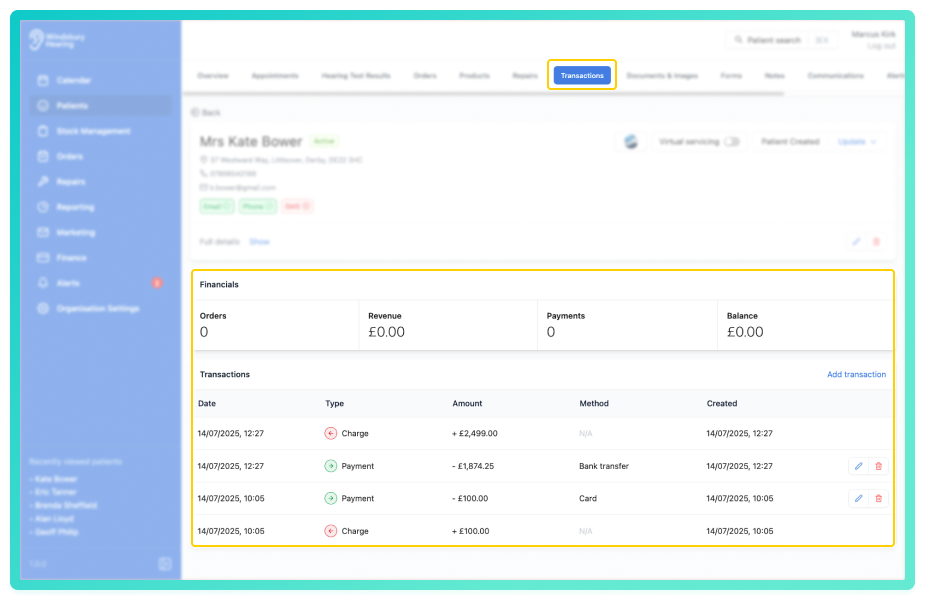Toggle the Phone contact preference tag
Screen dimensions: 925x600
(258, 206)
